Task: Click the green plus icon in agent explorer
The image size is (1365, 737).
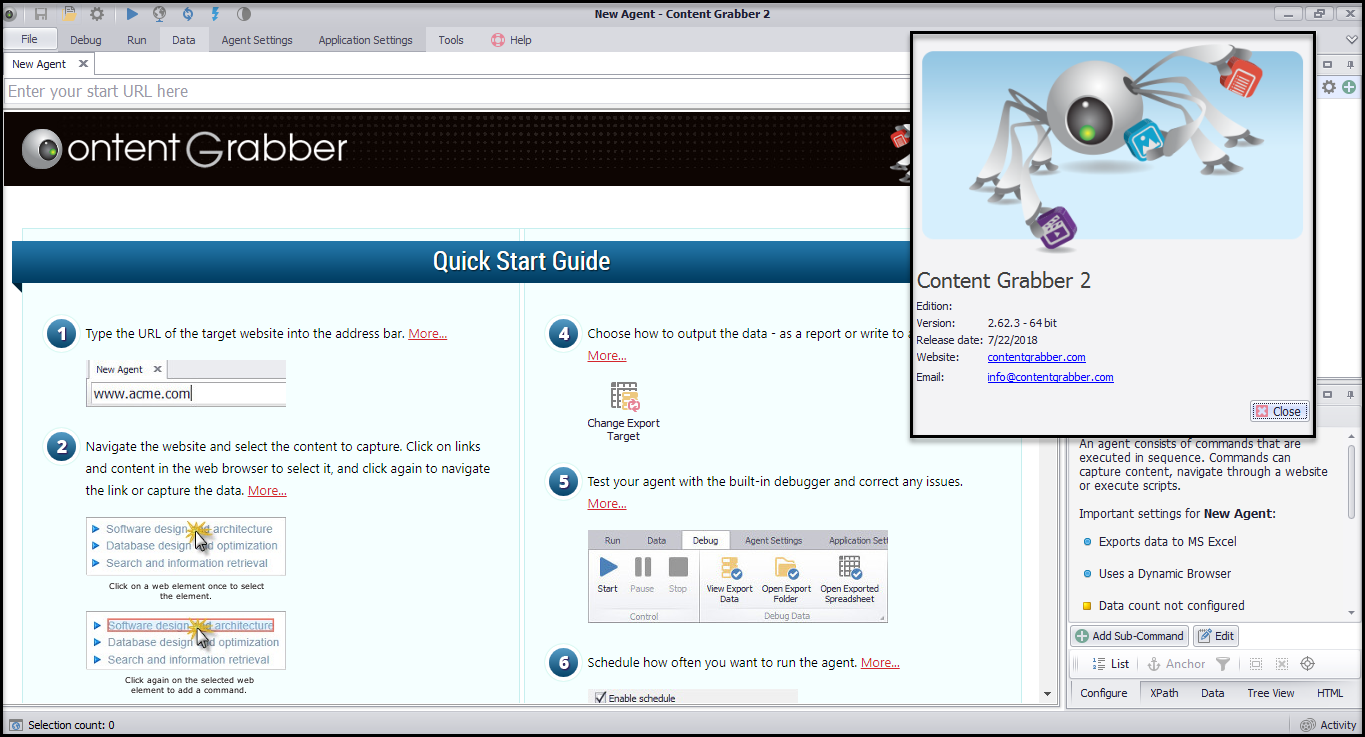Action: pos(1348,87)
